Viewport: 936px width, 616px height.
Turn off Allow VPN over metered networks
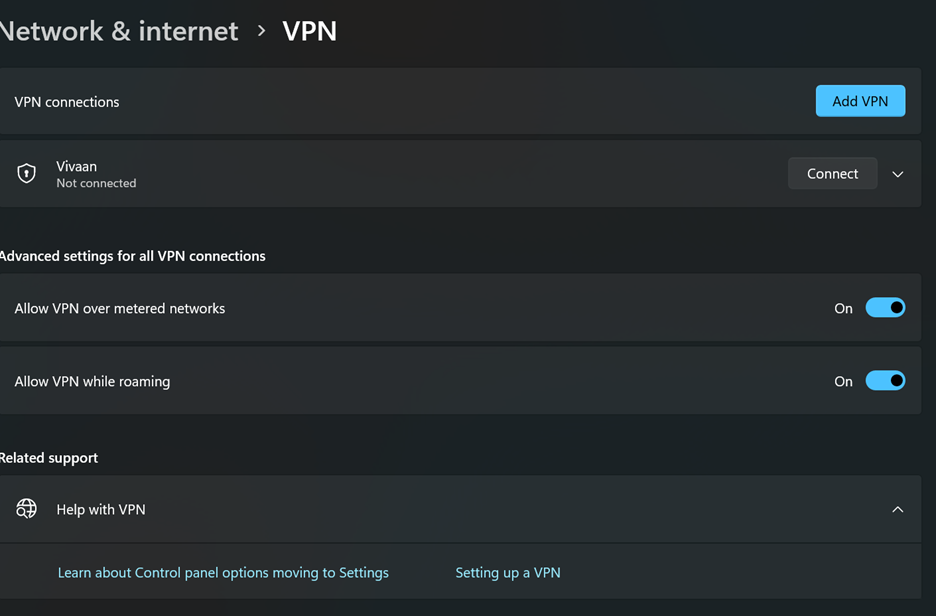(885, 308)
